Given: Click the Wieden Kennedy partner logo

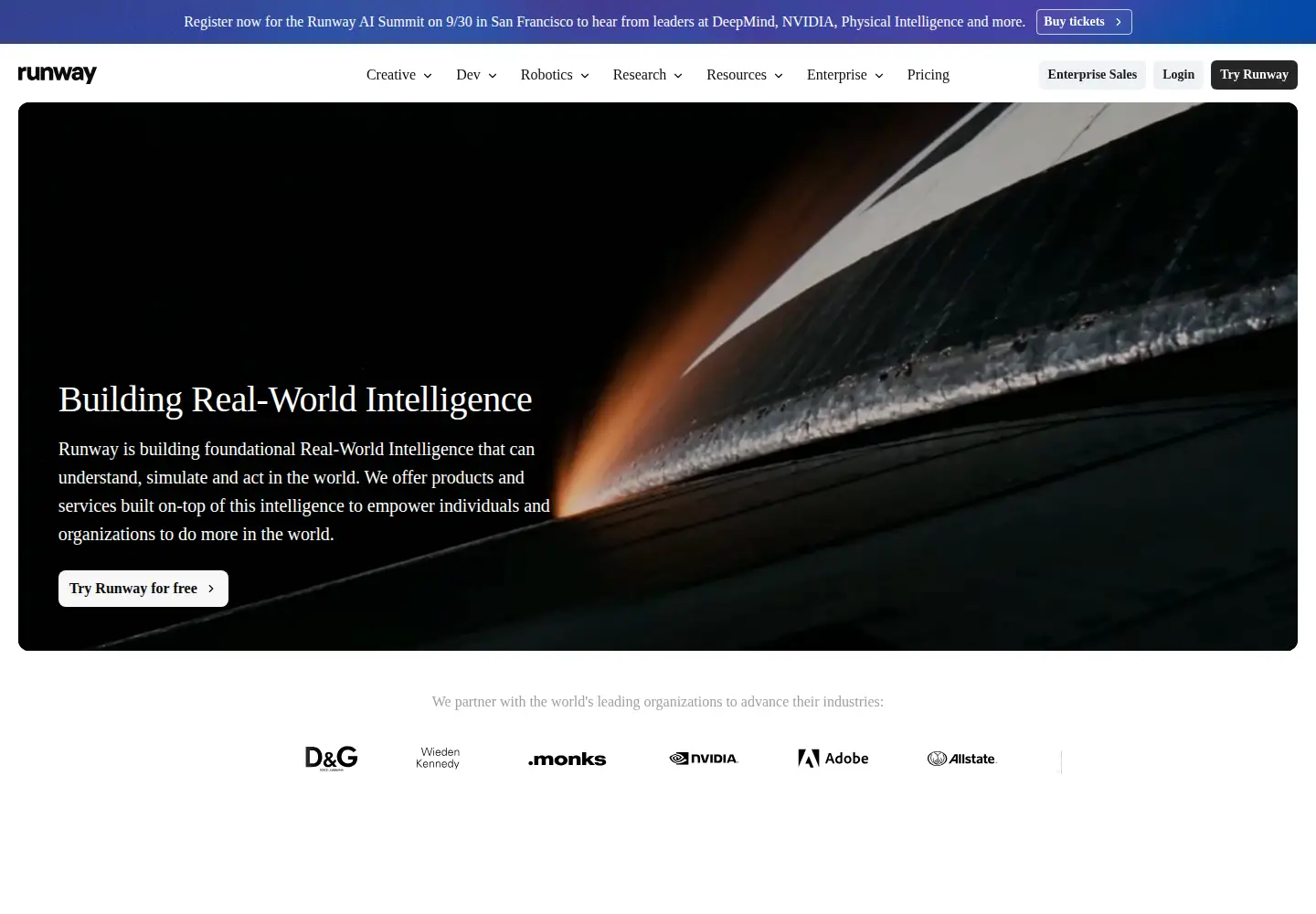Looking at the screenshot, I should (x=438, y=758).
